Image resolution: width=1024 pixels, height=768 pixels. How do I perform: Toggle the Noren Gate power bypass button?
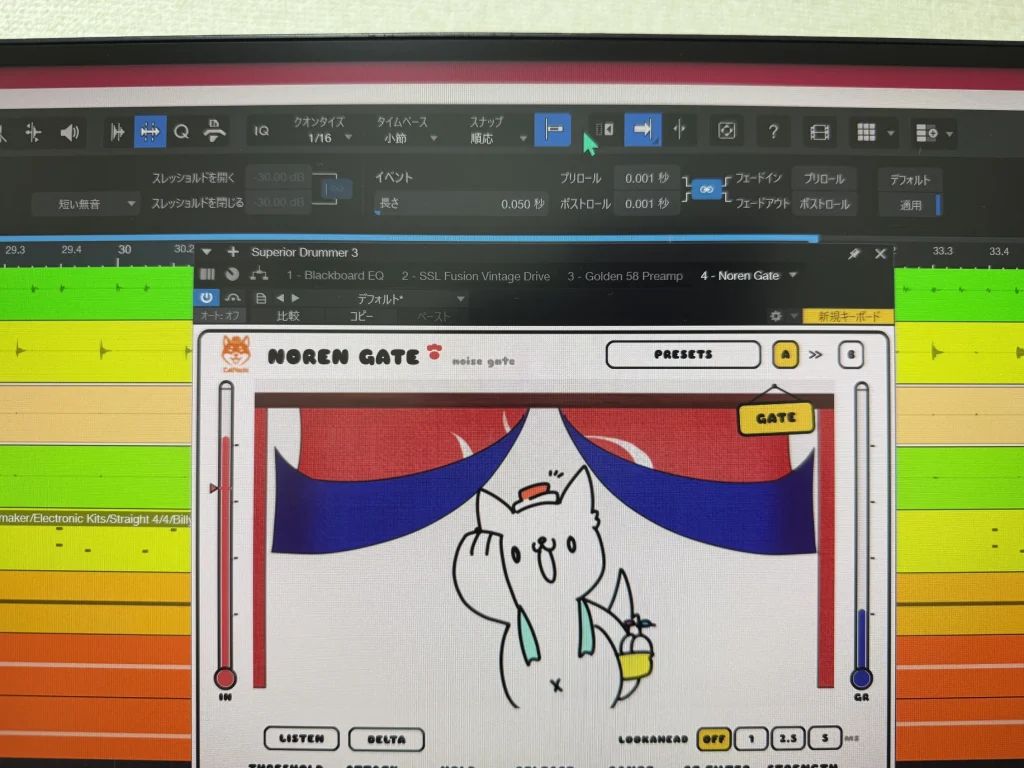tap(206, 297)
